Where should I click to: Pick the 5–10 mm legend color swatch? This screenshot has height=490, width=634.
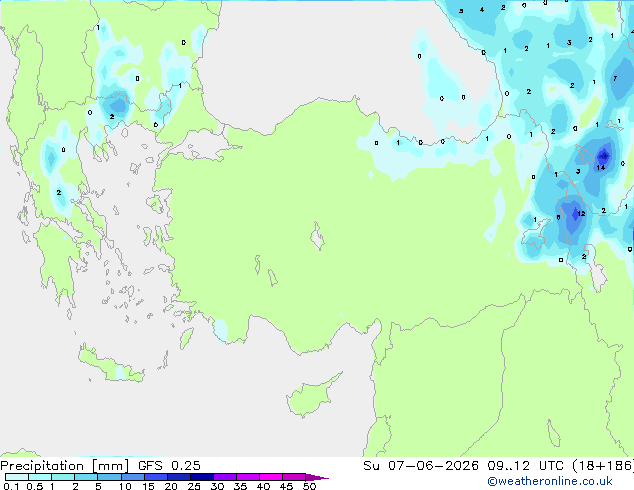pos(109,477)
